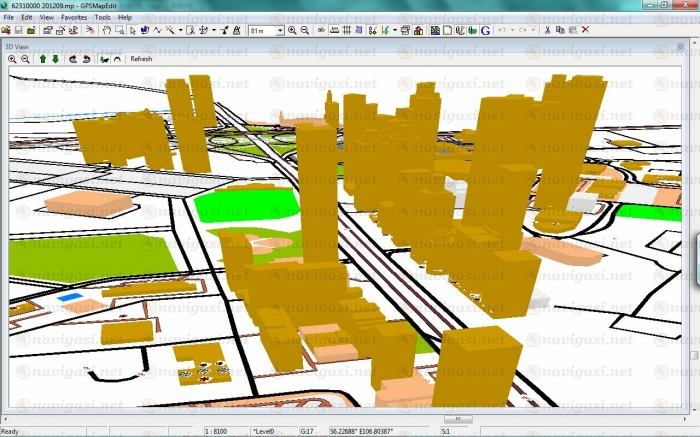Click the green up arrow in 3D View
The image size is (700, 437).
click(42, 59)
